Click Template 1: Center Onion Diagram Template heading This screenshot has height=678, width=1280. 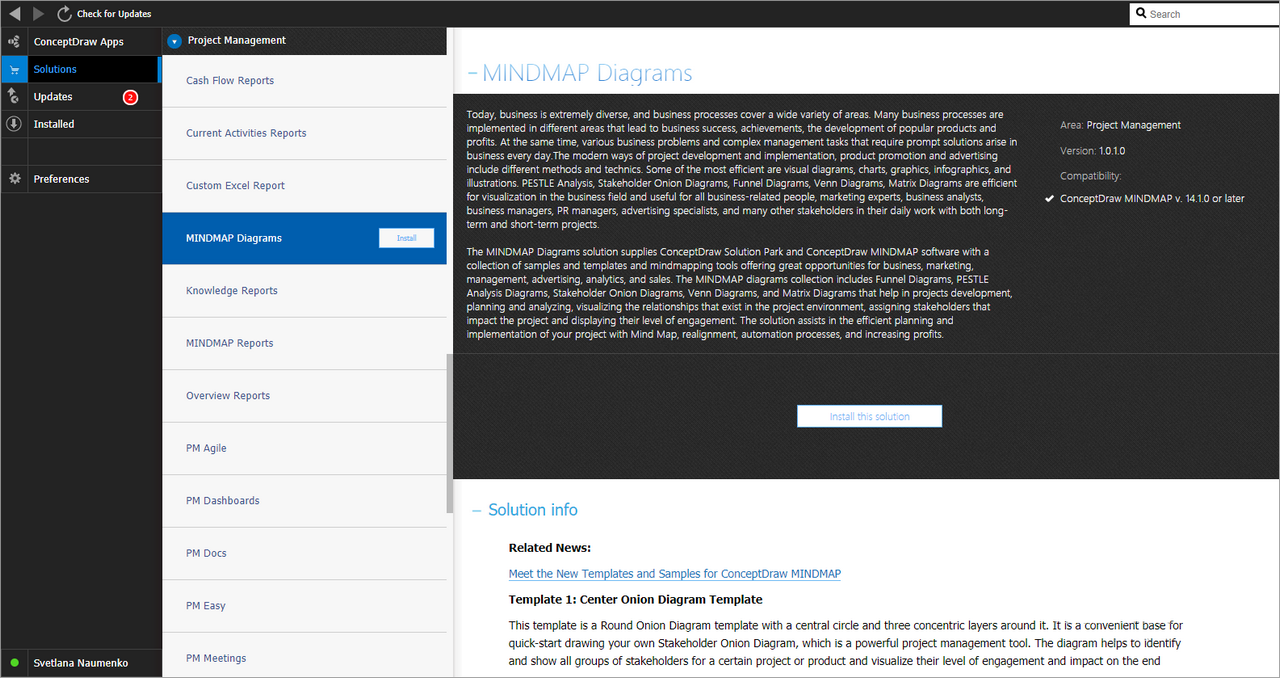[x=635, y=600]
